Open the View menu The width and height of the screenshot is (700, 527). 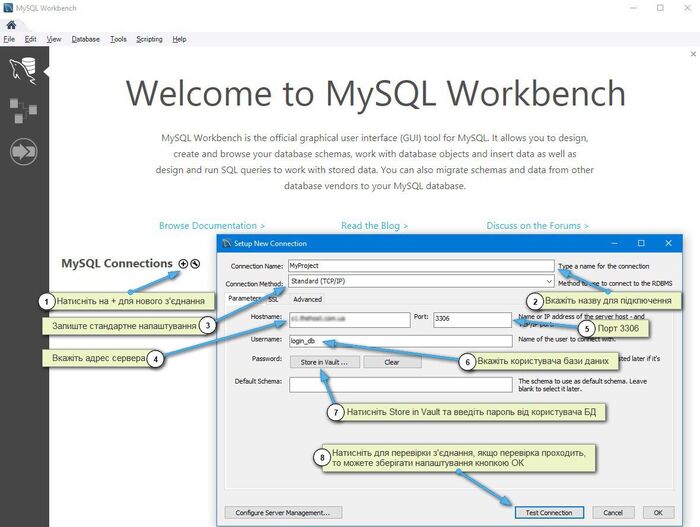tap(54, 39)
